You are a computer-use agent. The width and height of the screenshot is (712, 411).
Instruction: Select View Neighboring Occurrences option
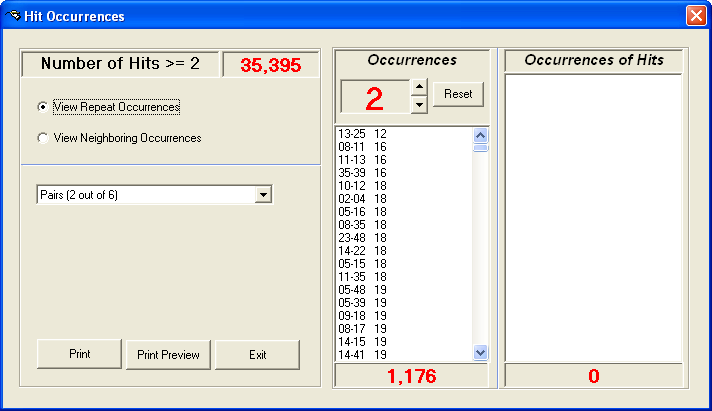pos(42,138)
